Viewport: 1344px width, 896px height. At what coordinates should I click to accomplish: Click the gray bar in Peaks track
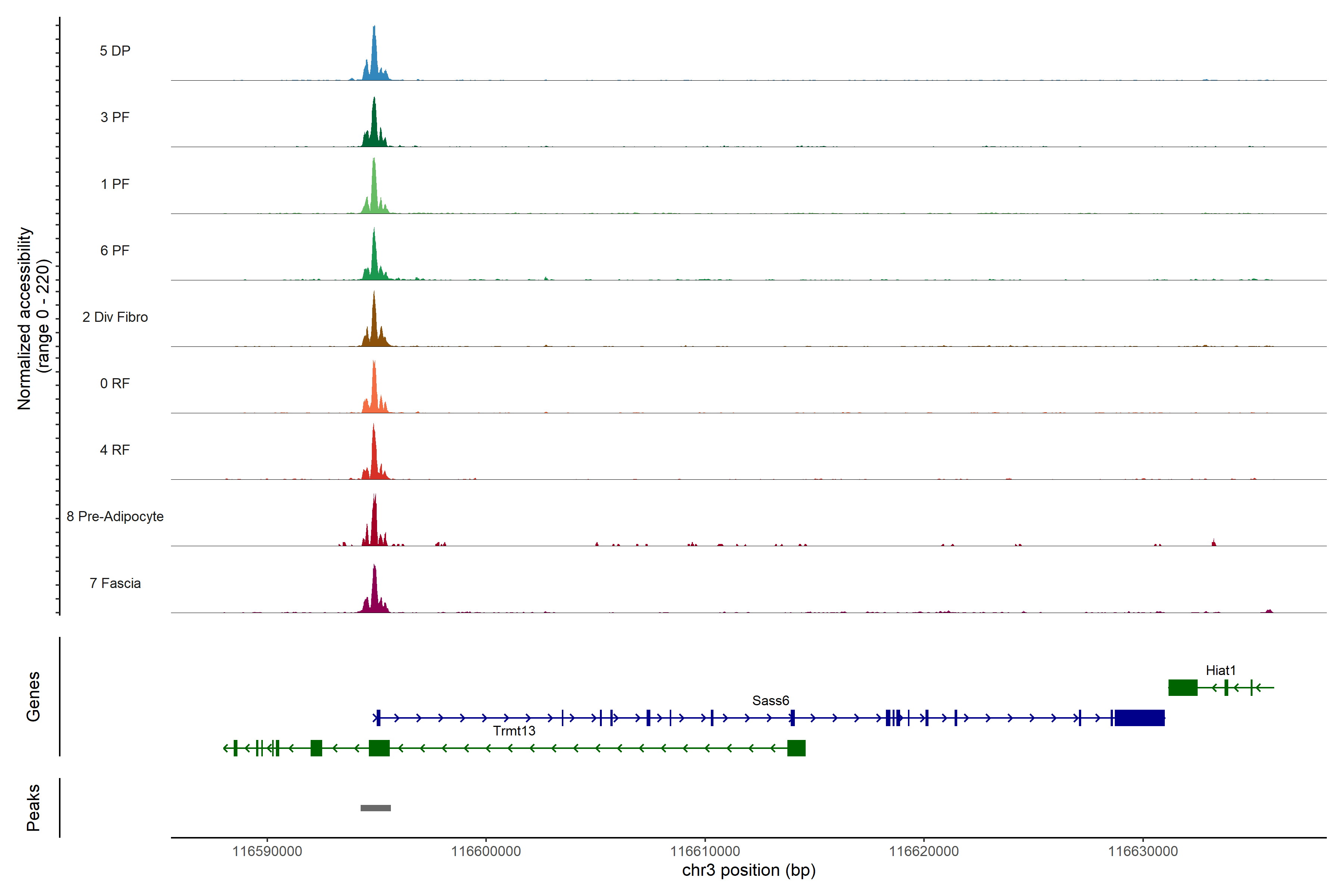tap(376, 808)
